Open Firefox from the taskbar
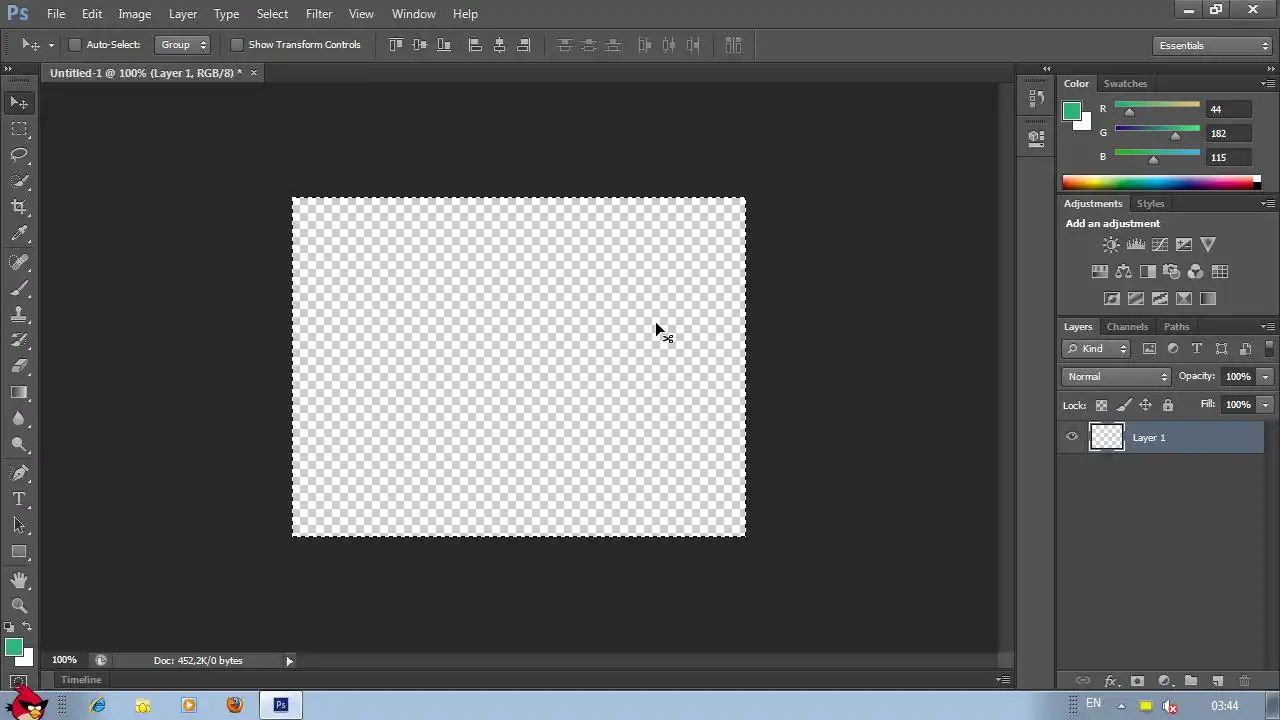The width and height of the screenshot is (1280, 720). pos(234,705)
